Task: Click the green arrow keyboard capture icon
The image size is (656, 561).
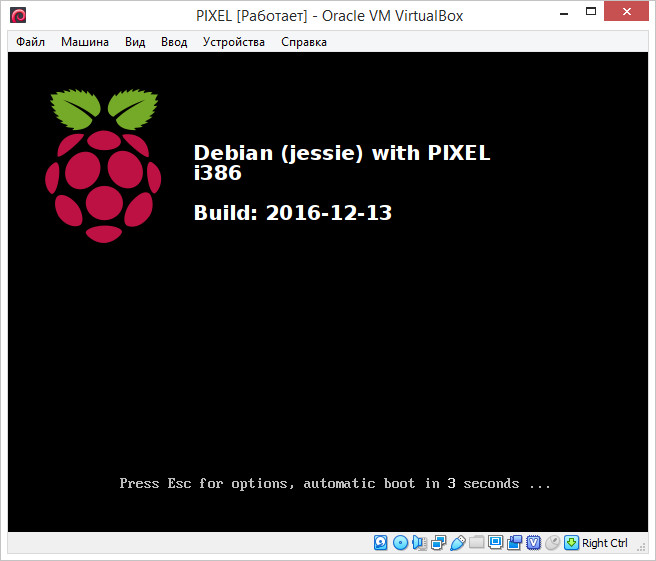Action: pyautogui.click(x=571, y=543)
